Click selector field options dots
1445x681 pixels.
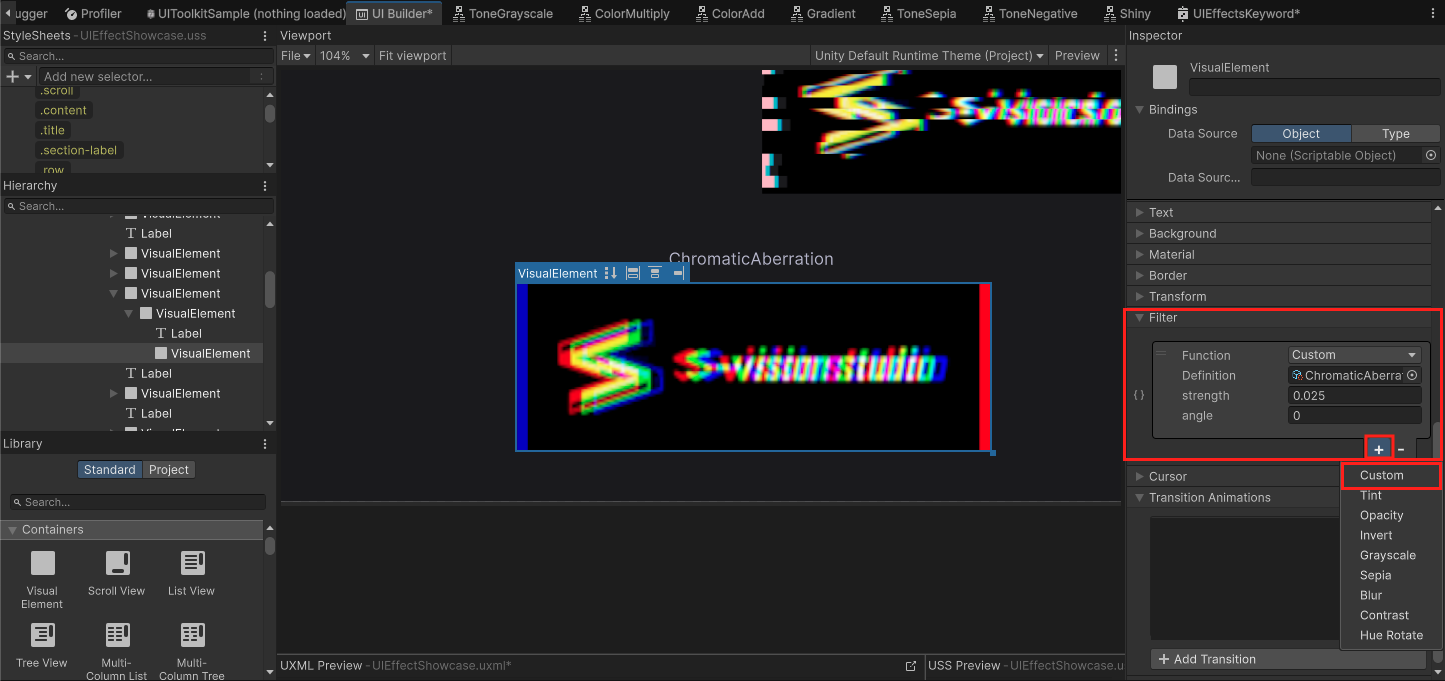[x=261, y=77]
